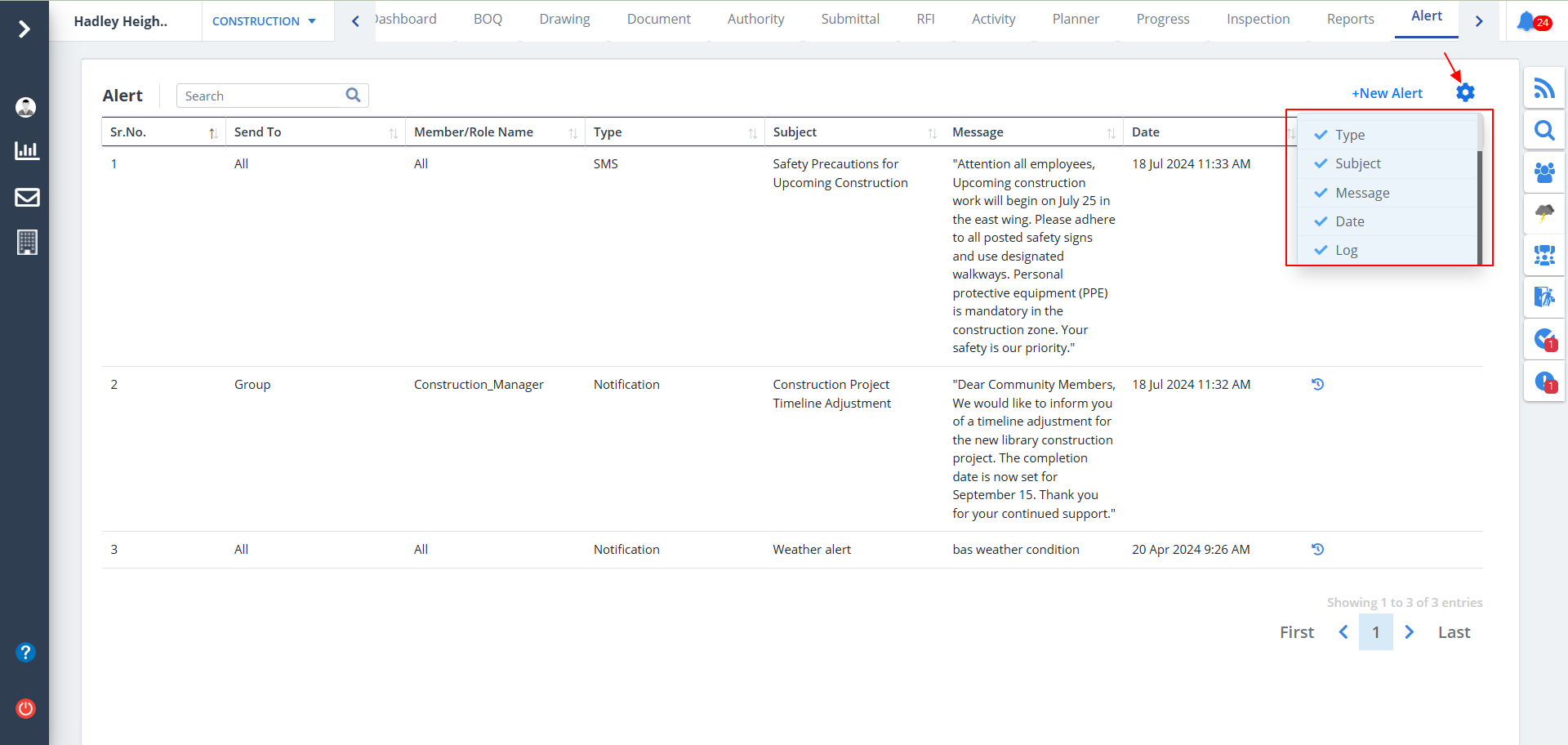Click the bar chart icon in left sidebar

[27, 151]
